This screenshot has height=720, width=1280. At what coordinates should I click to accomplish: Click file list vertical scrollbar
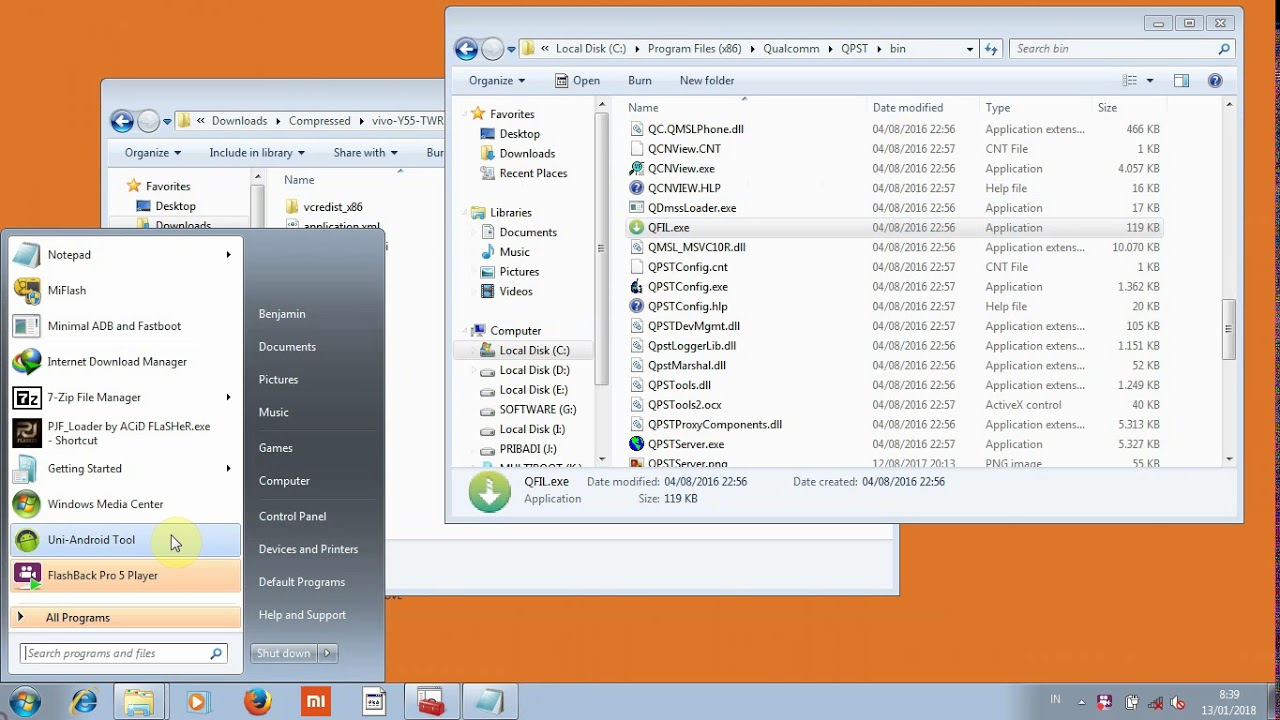(1229, 330)
